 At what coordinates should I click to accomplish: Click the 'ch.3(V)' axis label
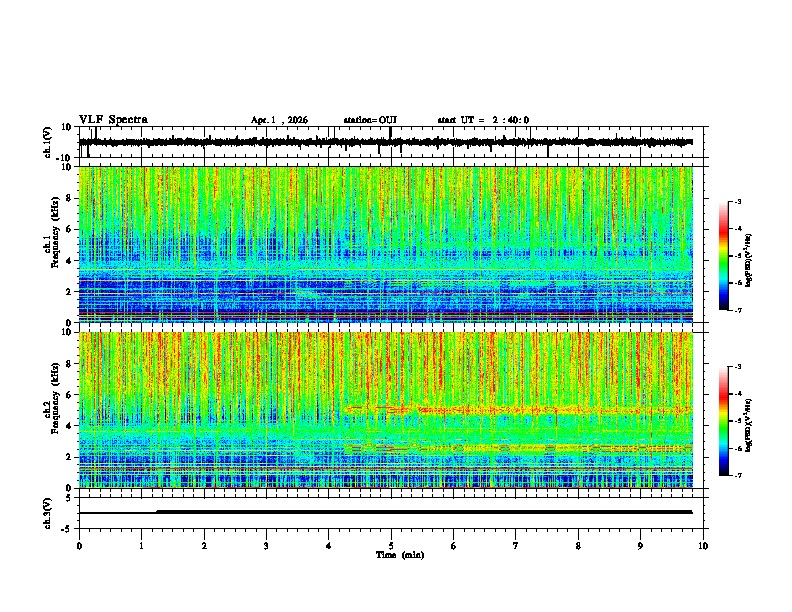48,513
